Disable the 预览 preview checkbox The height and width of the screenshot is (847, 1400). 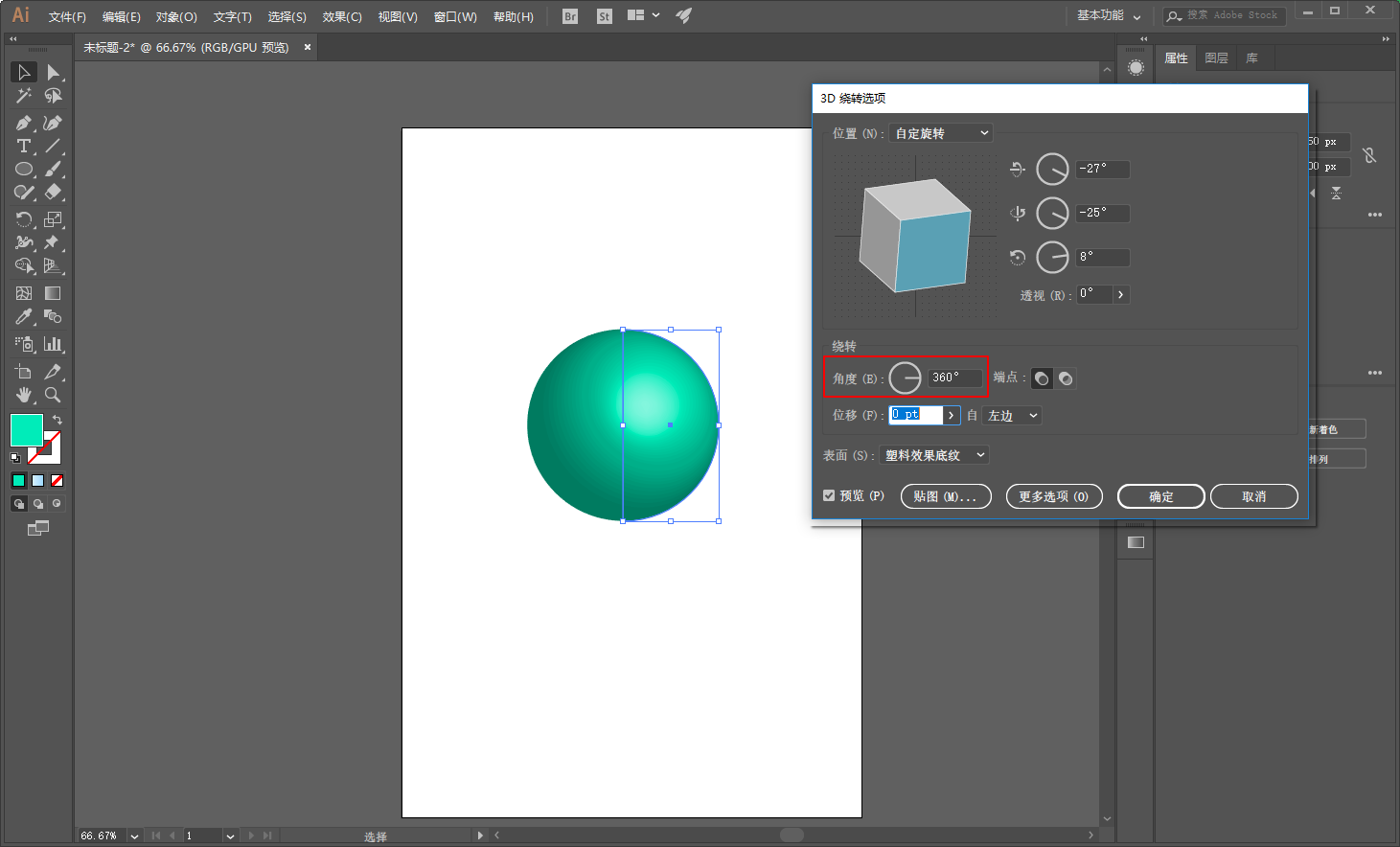(829, 495)
